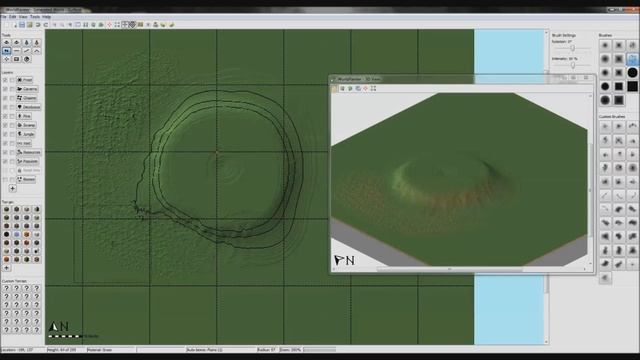
Task: Select the globe-shaped tool in Tools panel
Action: point(27,59)
